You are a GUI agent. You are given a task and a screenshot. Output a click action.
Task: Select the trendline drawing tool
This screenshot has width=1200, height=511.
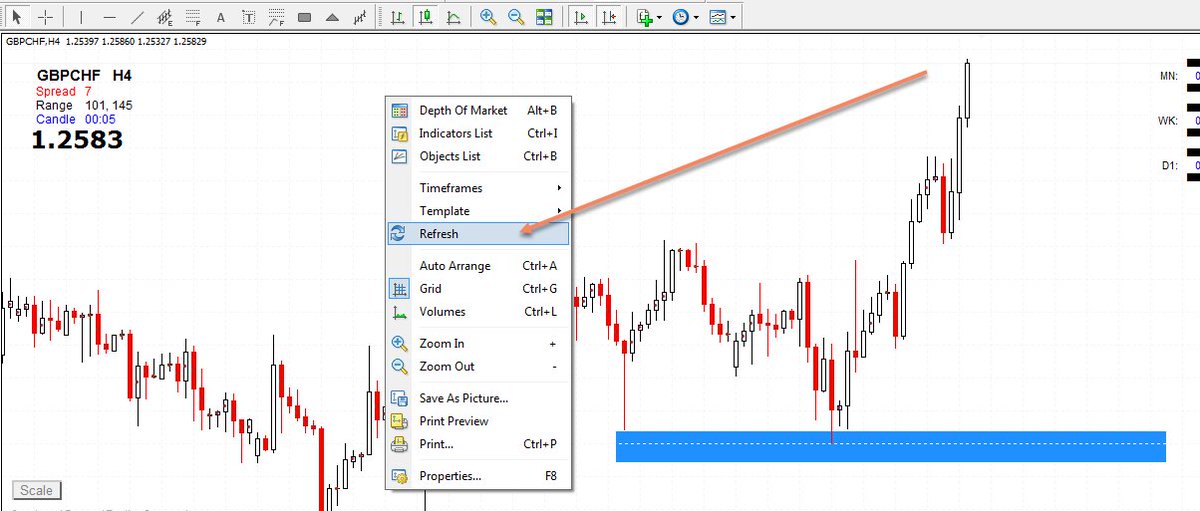pyautogui.click(x=137, y=17)
